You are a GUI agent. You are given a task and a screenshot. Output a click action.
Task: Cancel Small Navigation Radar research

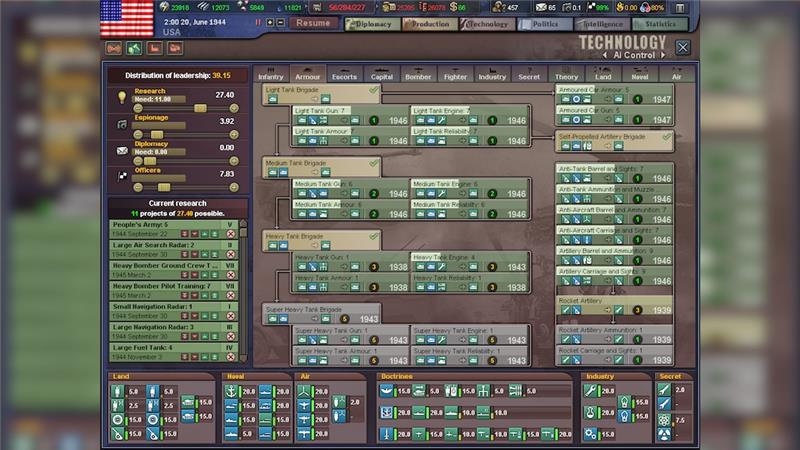231,316
